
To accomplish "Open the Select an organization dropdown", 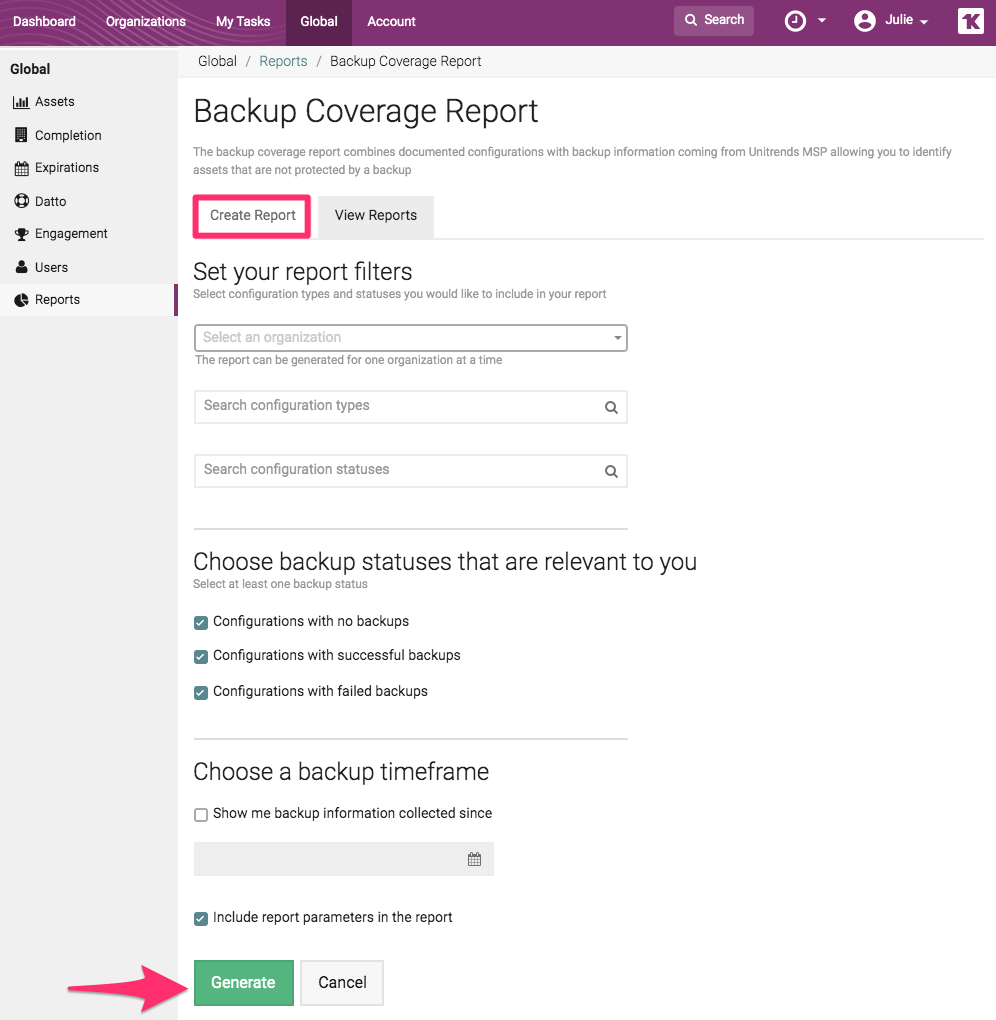I will pos(410,337).
